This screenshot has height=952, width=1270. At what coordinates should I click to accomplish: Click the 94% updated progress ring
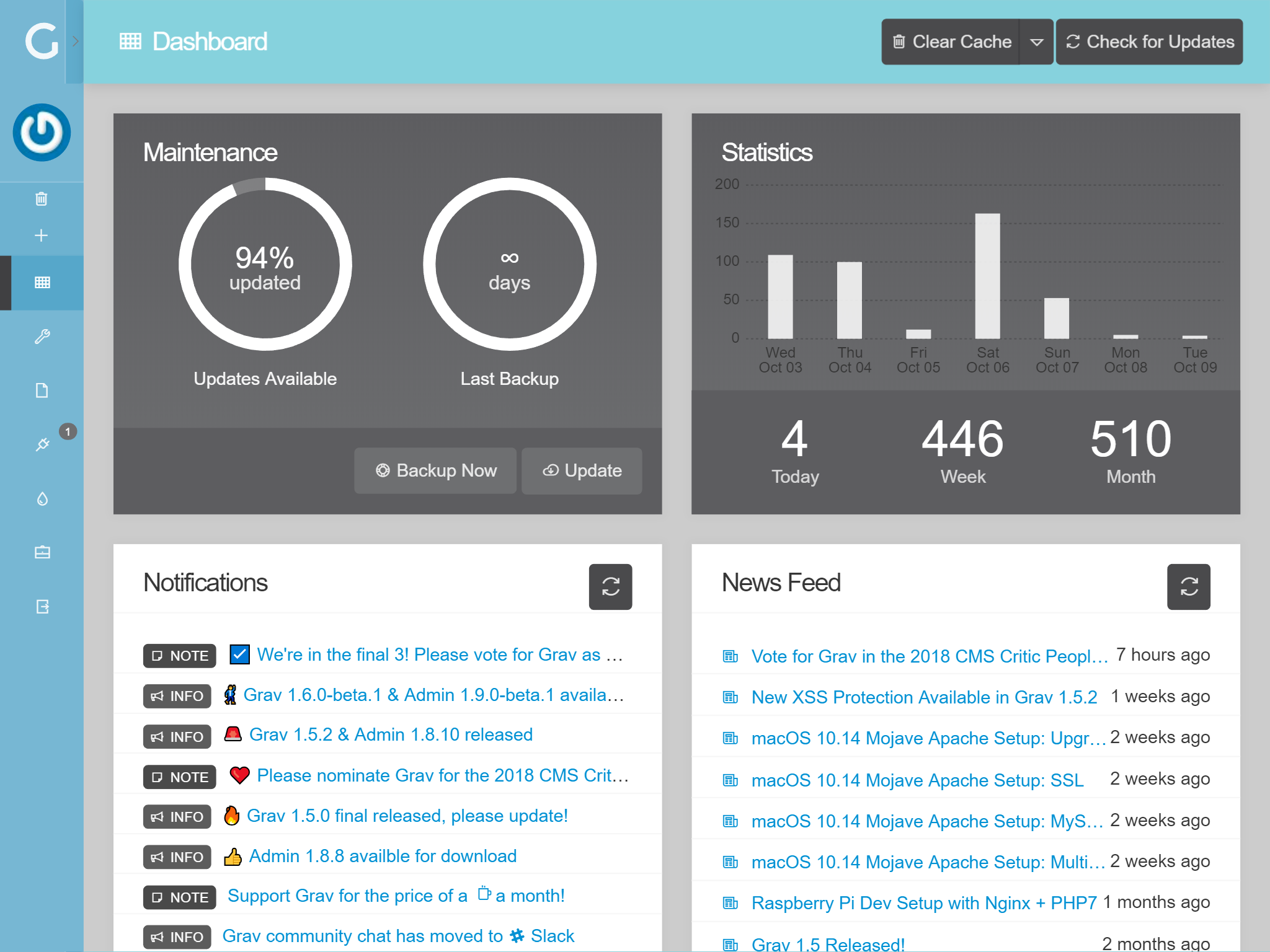265,265
